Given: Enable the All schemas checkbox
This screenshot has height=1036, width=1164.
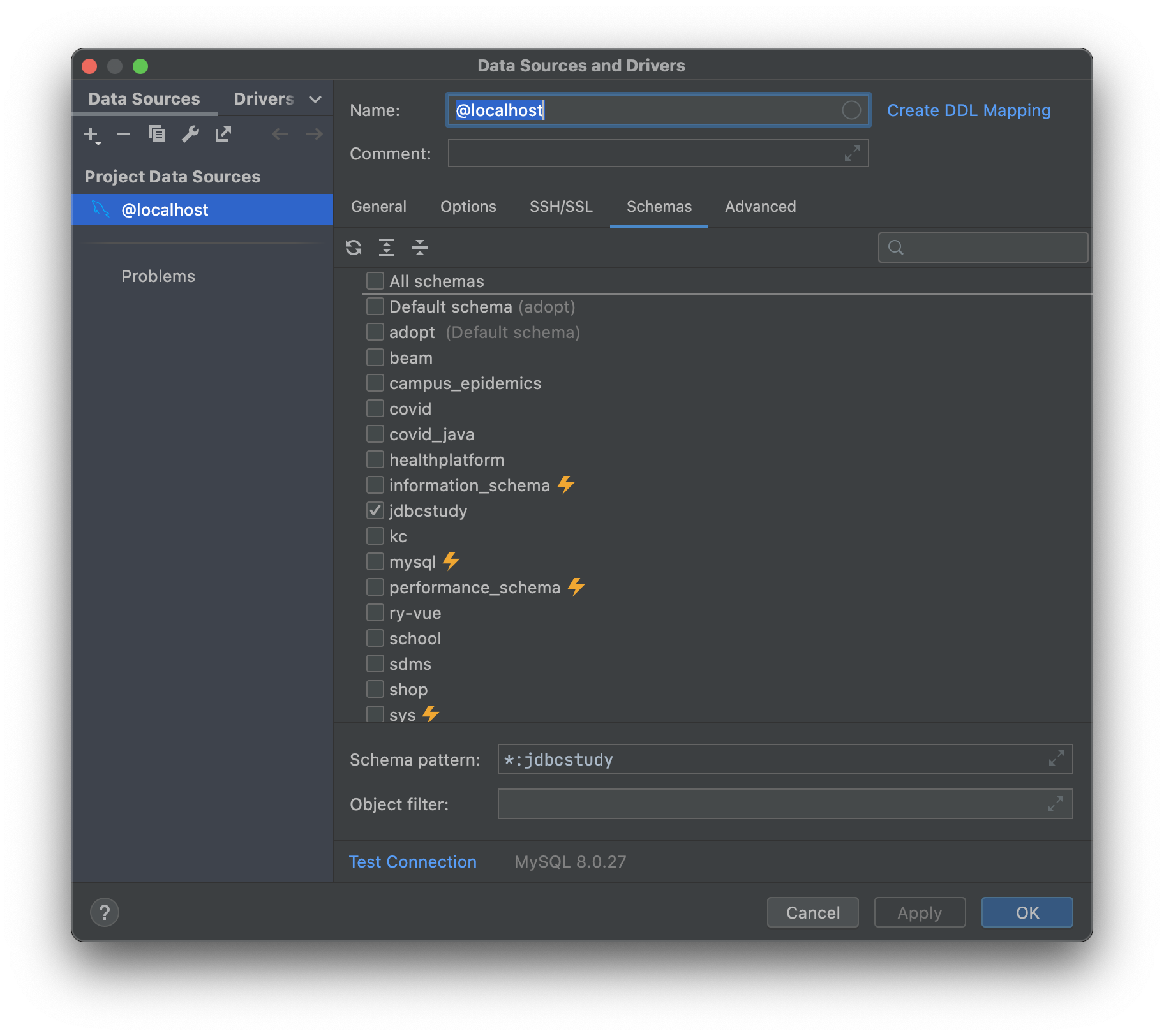Looking at the screenshot, I should (375, 281).
